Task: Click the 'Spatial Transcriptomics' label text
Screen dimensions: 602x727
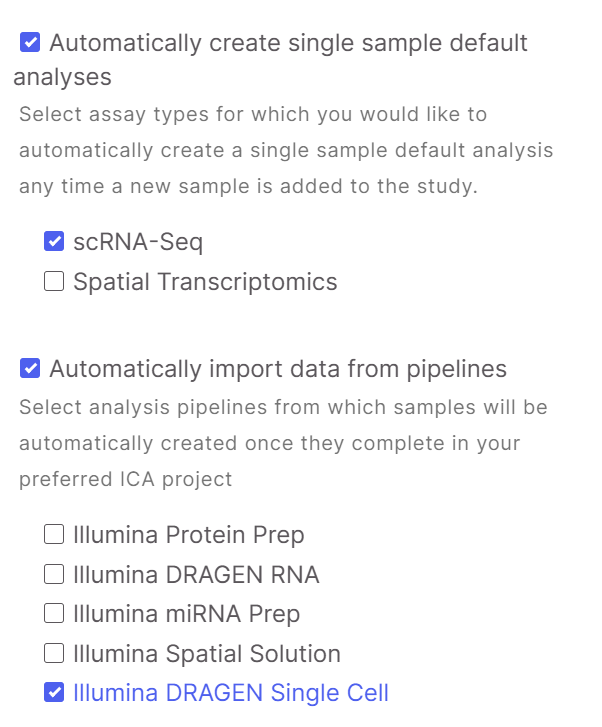Action: [205, 282]
